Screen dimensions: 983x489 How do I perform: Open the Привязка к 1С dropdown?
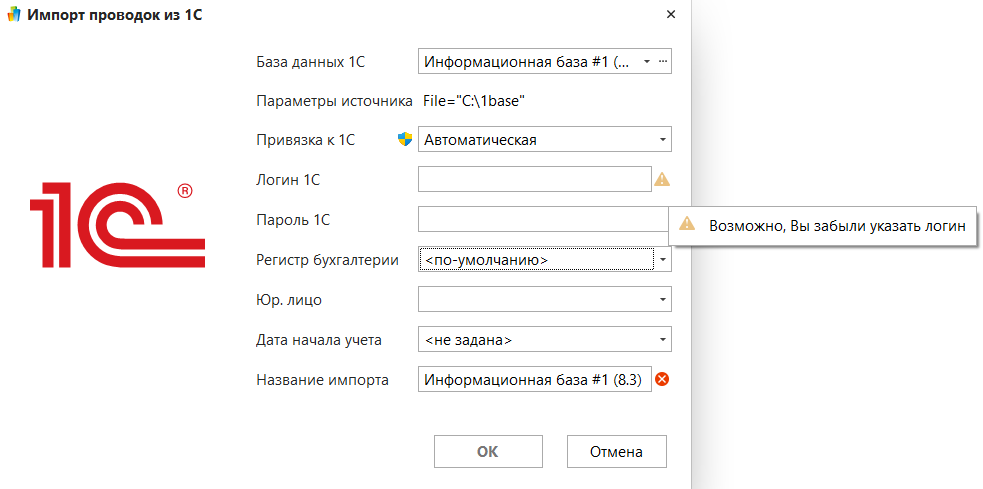pos(662,139)
